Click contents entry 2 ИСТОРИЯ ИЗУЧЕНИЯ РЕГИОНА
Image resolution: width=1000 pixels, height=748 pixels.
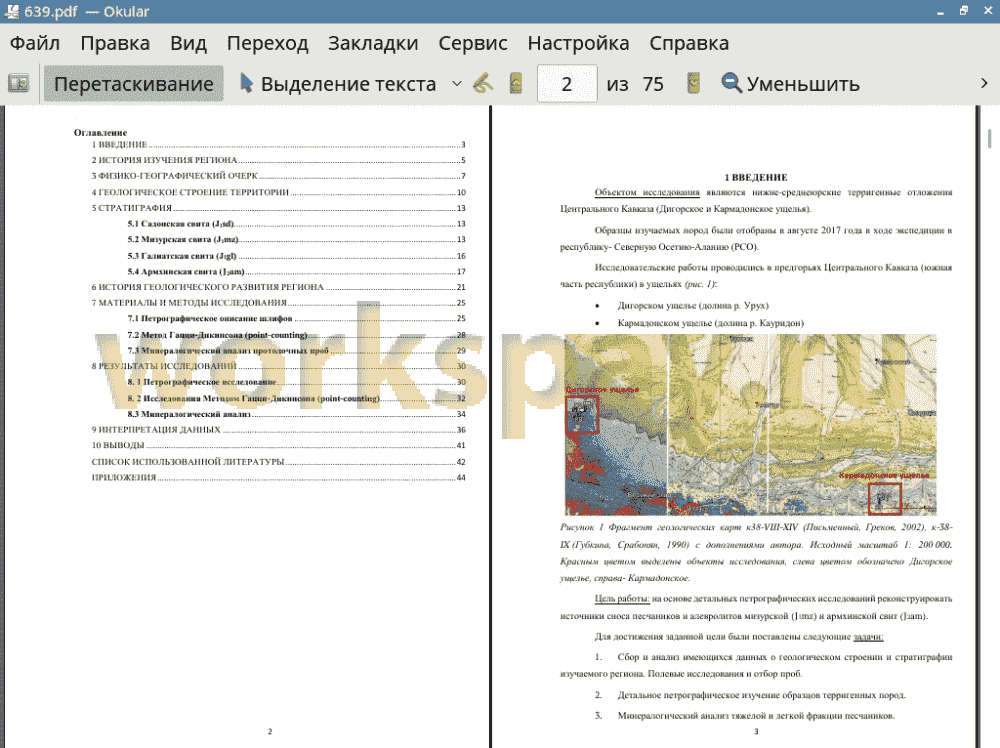coord(278,160)
